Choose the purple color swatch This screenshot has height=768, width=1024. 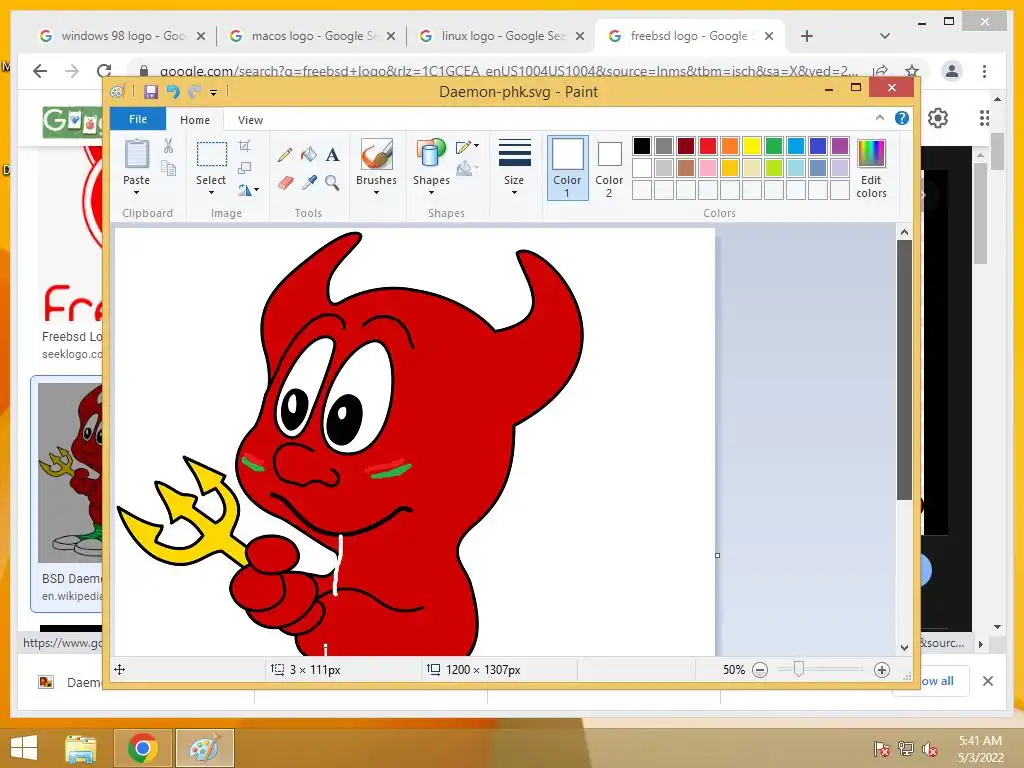(840, 146)
